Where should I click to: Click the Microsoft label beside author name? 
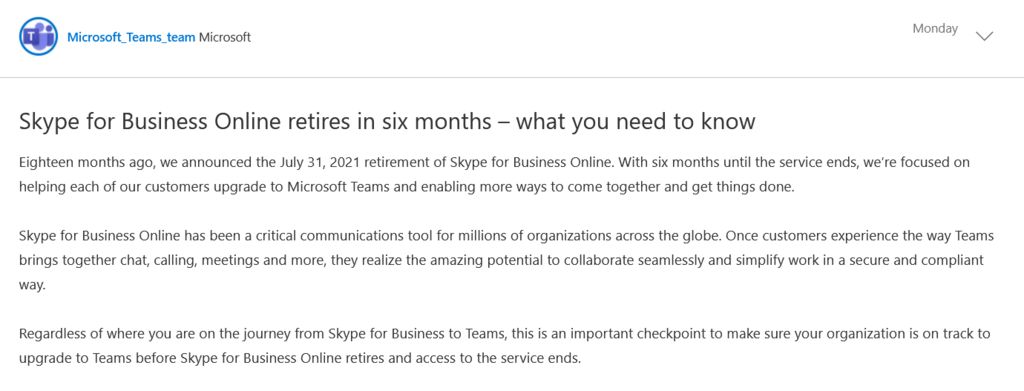tap(225, 37)
